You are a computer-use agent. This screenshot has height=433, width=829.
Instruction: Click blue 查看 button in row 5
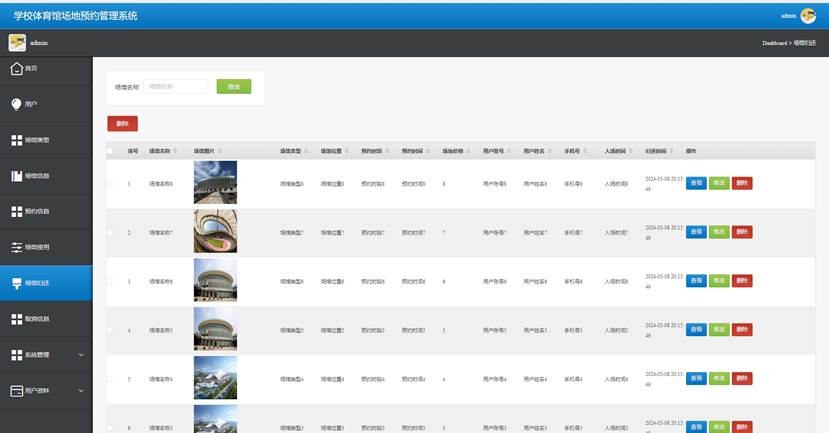696,379
